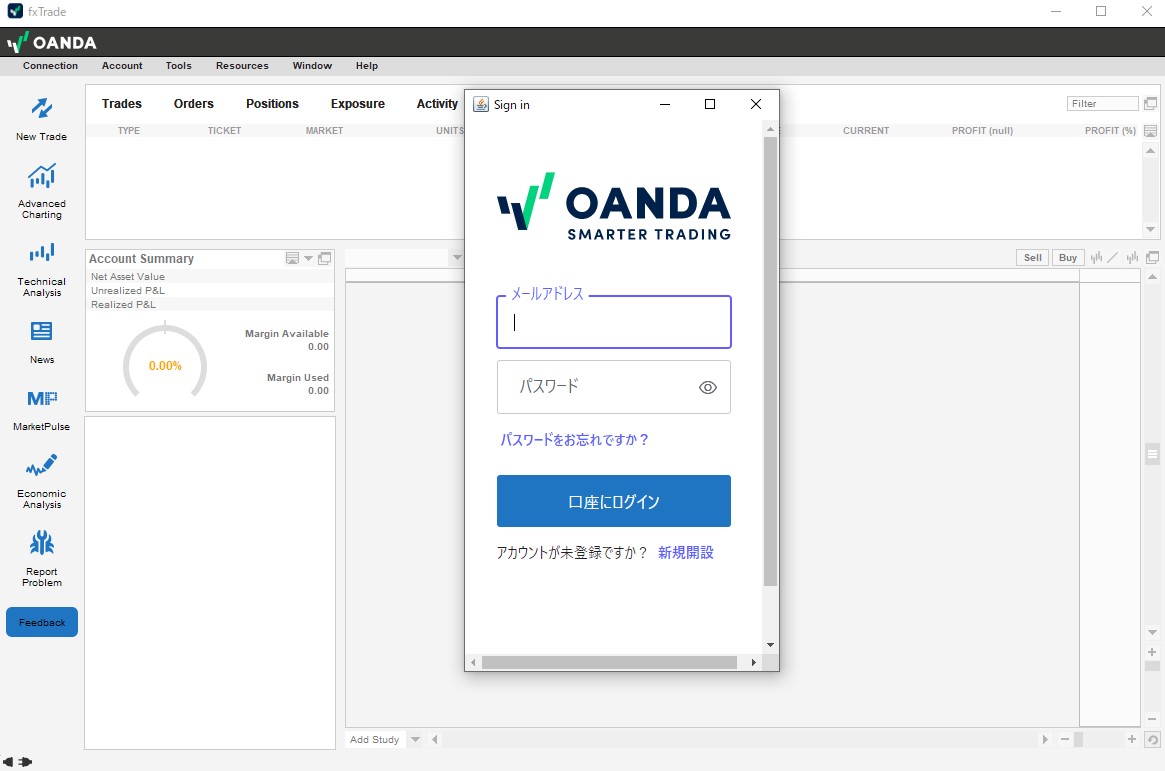This screenshot has height=771, width=1165.
Task: Click the CURRENT column header
Action: 866,131
